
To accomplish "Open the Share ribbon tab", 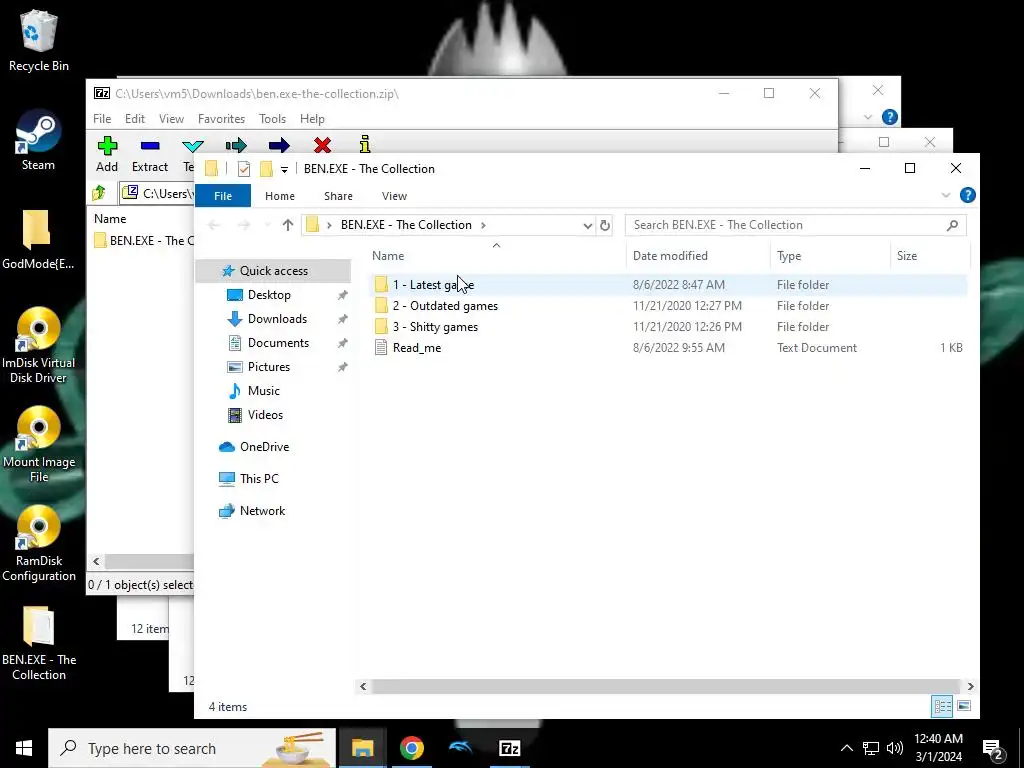I will [x=338, y=196].
